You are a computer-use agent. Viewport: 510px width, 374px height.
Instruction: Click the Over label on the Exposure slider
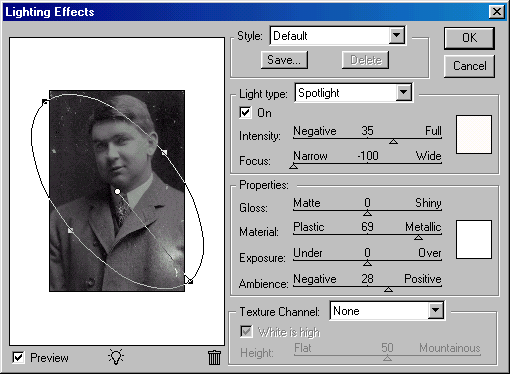click(x=430, y=253)
